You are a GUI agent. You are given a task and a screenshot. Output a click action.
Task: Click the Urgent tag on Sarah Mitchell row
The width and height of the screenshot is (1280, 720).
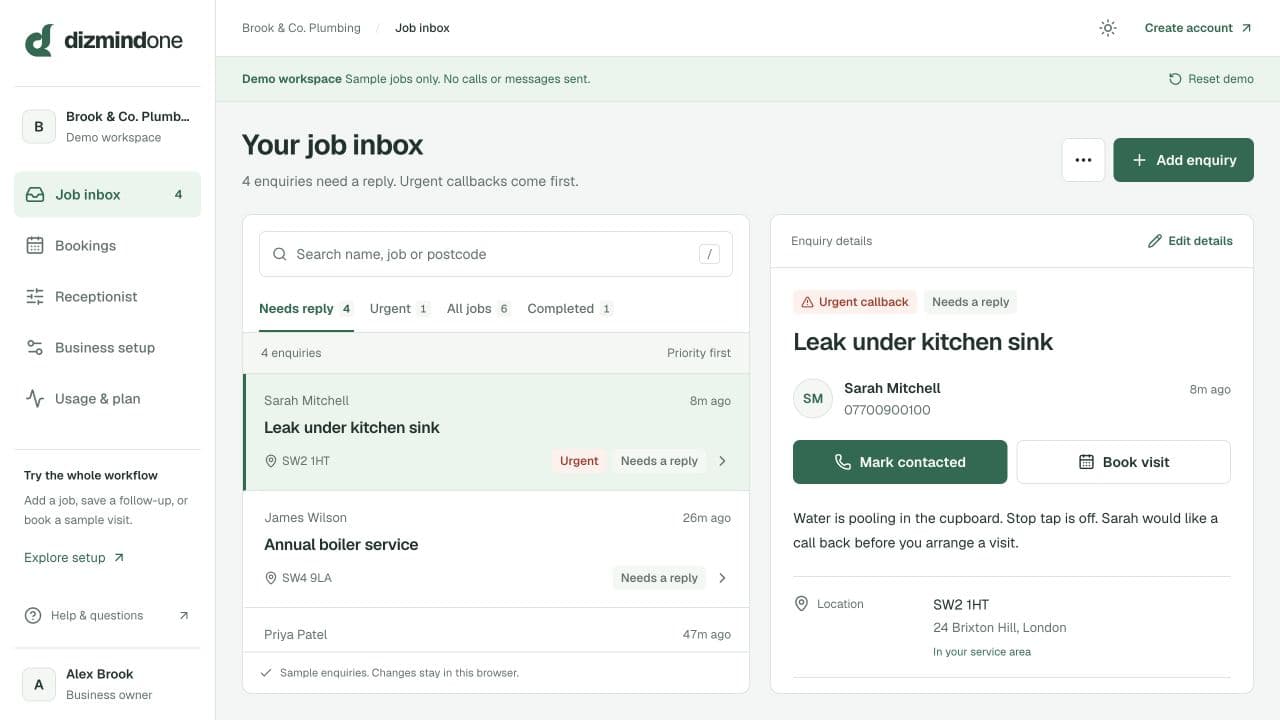[x=579, y=461]
